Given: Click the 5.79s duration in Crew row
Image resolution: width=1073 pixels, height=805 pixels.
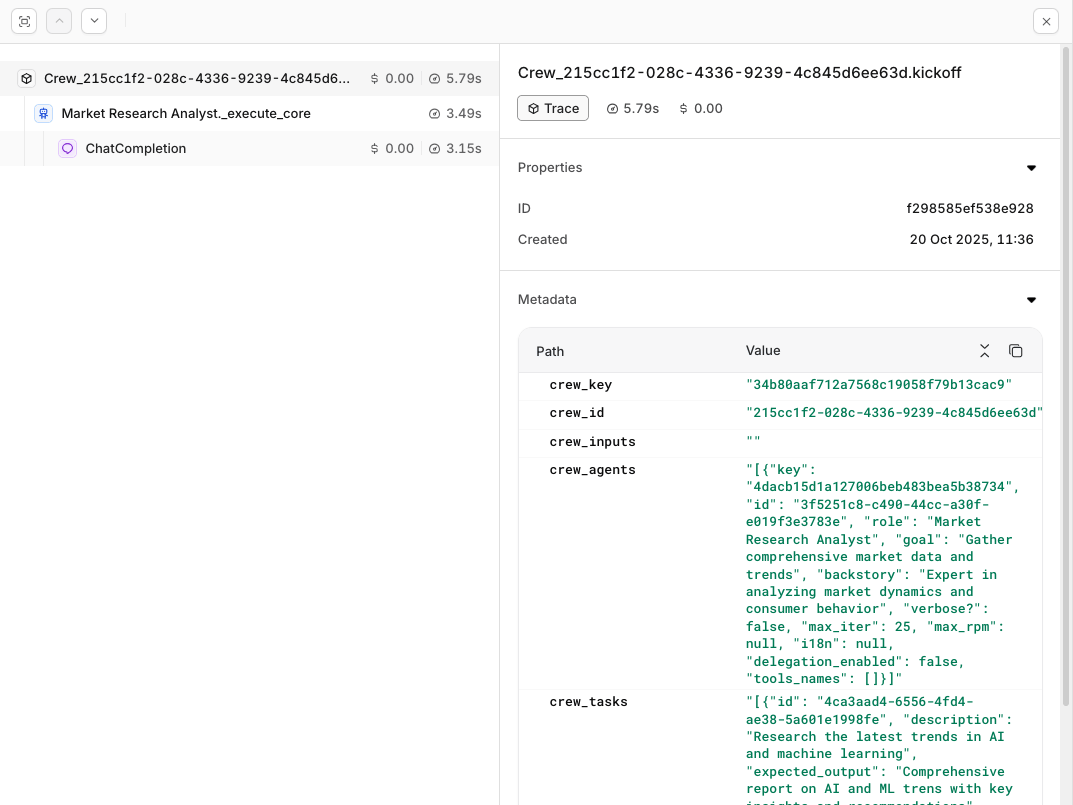Looking at the screenshot, I should pos(455,79).
